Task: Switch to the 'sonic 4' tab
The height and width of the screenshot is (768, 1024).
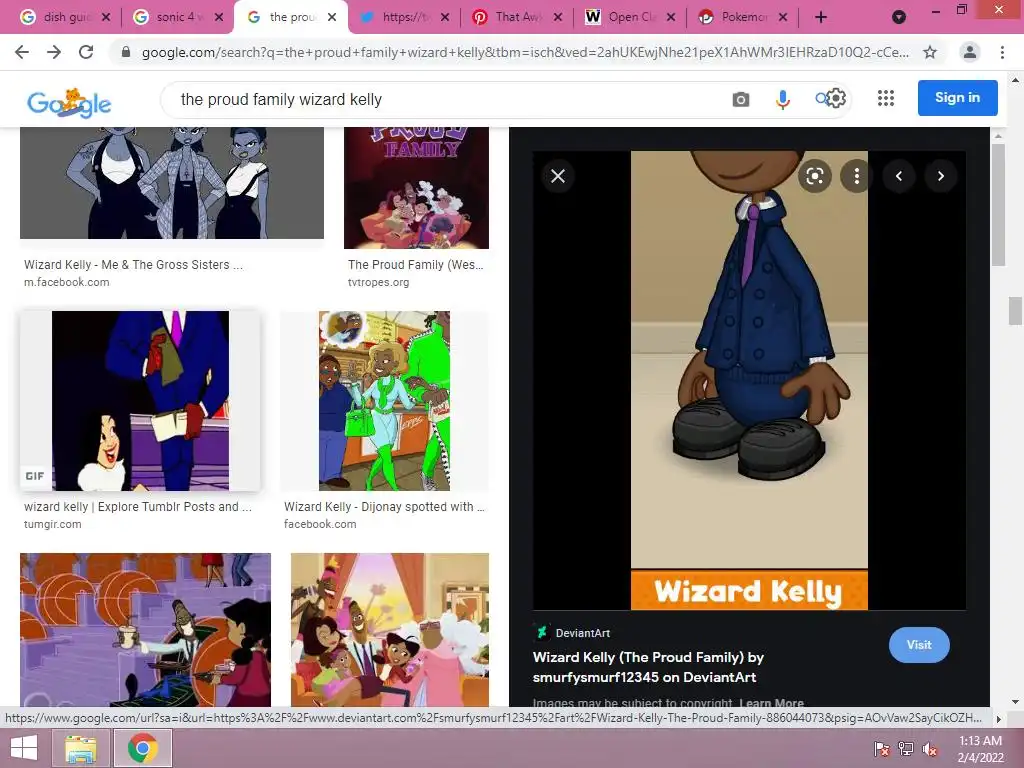Action: click(176, 17)
